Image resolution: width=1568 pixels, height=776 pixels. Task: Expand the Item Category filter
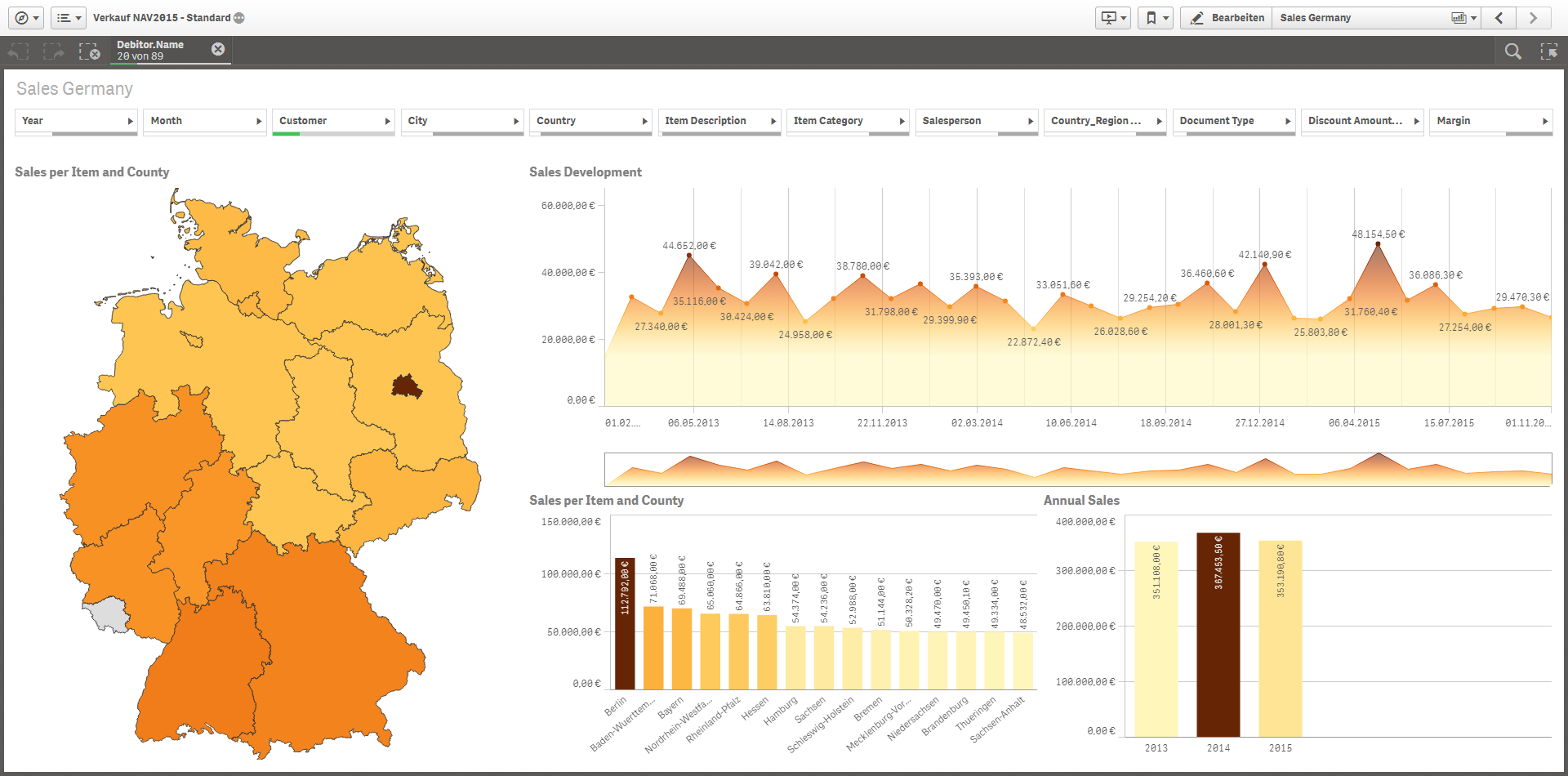[848, 121]
